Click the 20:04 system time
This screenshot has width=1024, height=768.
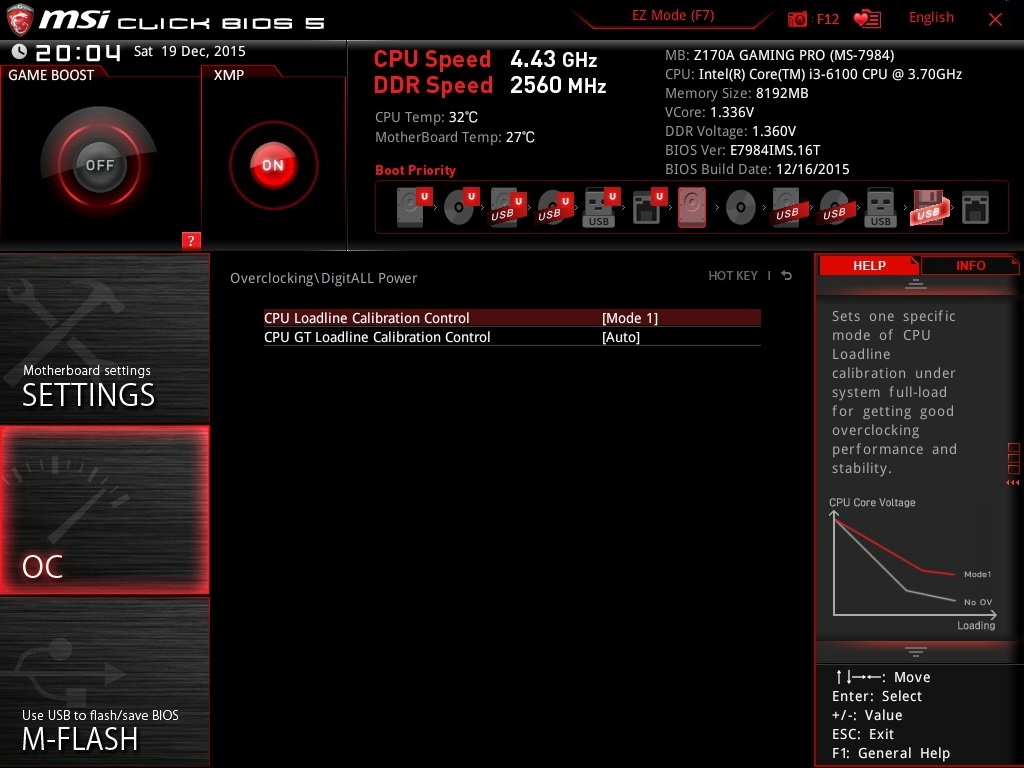(78, 52)
